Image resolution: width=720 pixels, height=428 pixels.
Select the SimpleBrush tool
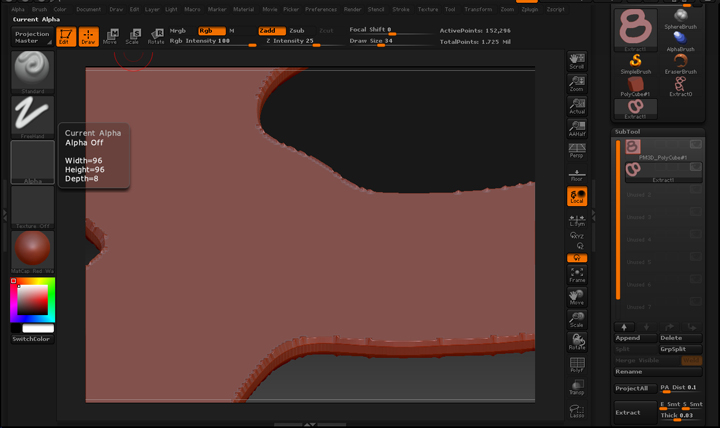(x=636, y=64)
